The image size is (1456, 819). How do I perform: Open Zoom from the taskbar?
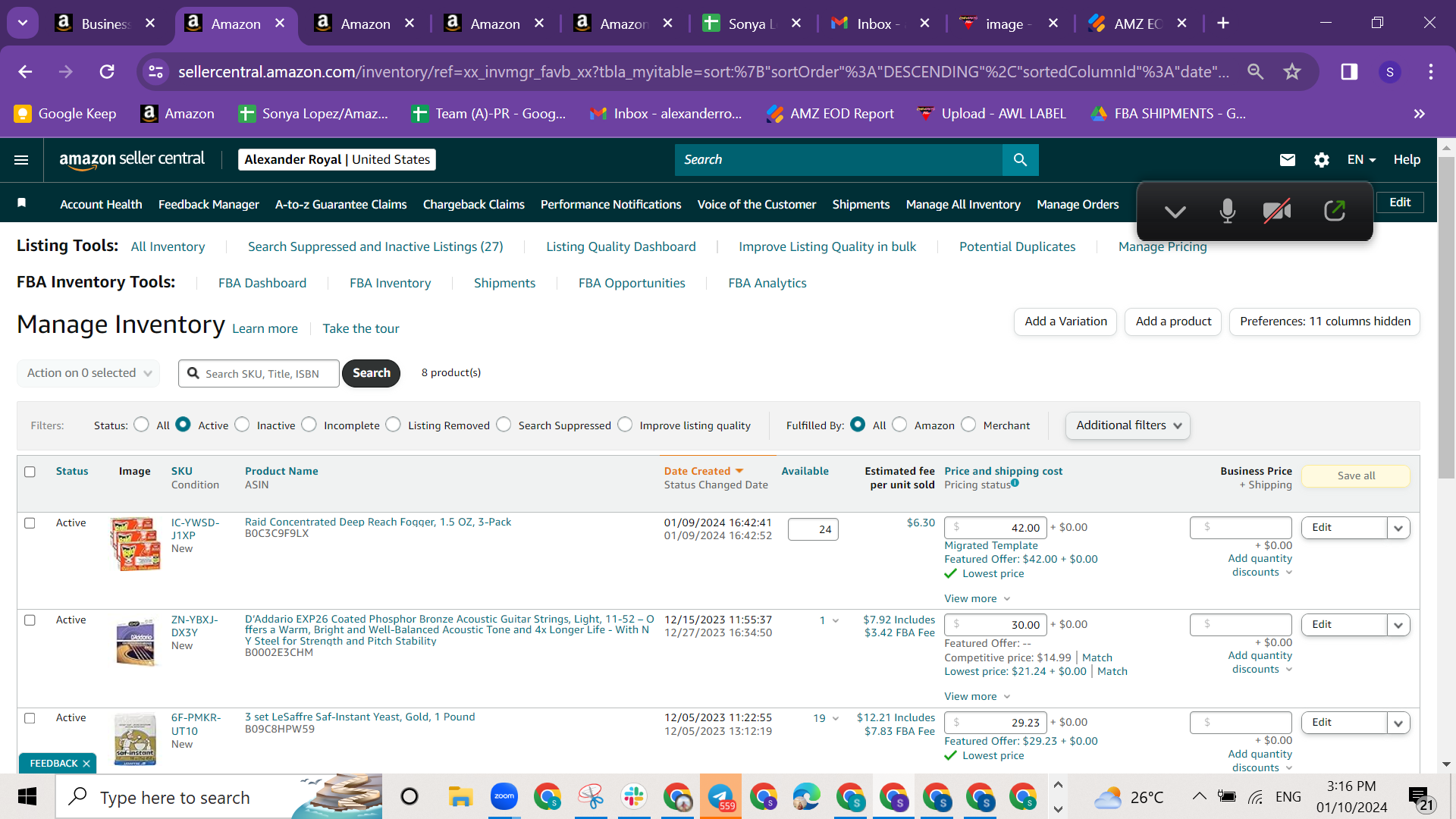tap(504, 796)
